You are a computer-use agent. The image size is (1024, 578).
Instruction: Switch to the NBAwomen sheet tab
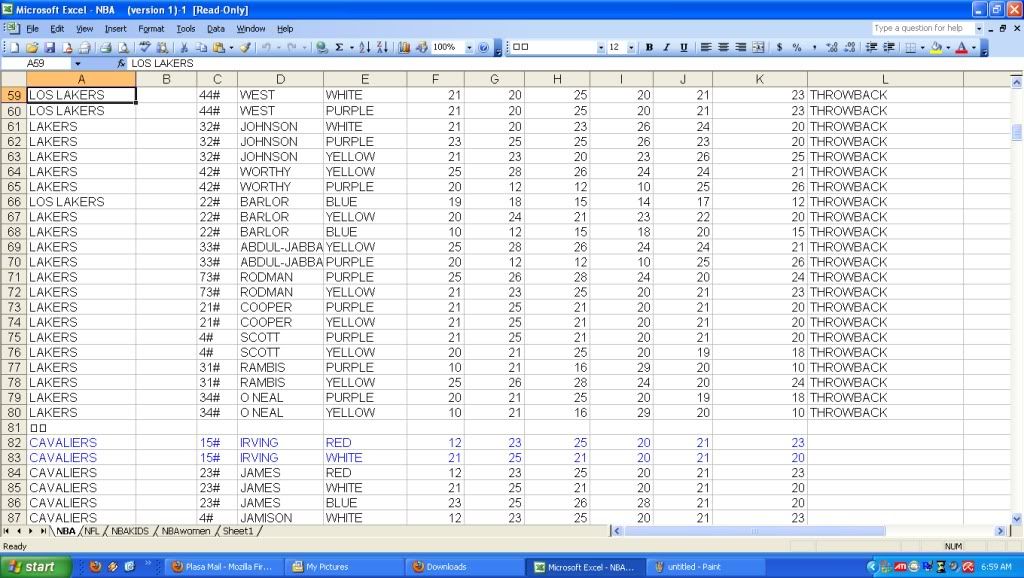[x=185, y=531]
